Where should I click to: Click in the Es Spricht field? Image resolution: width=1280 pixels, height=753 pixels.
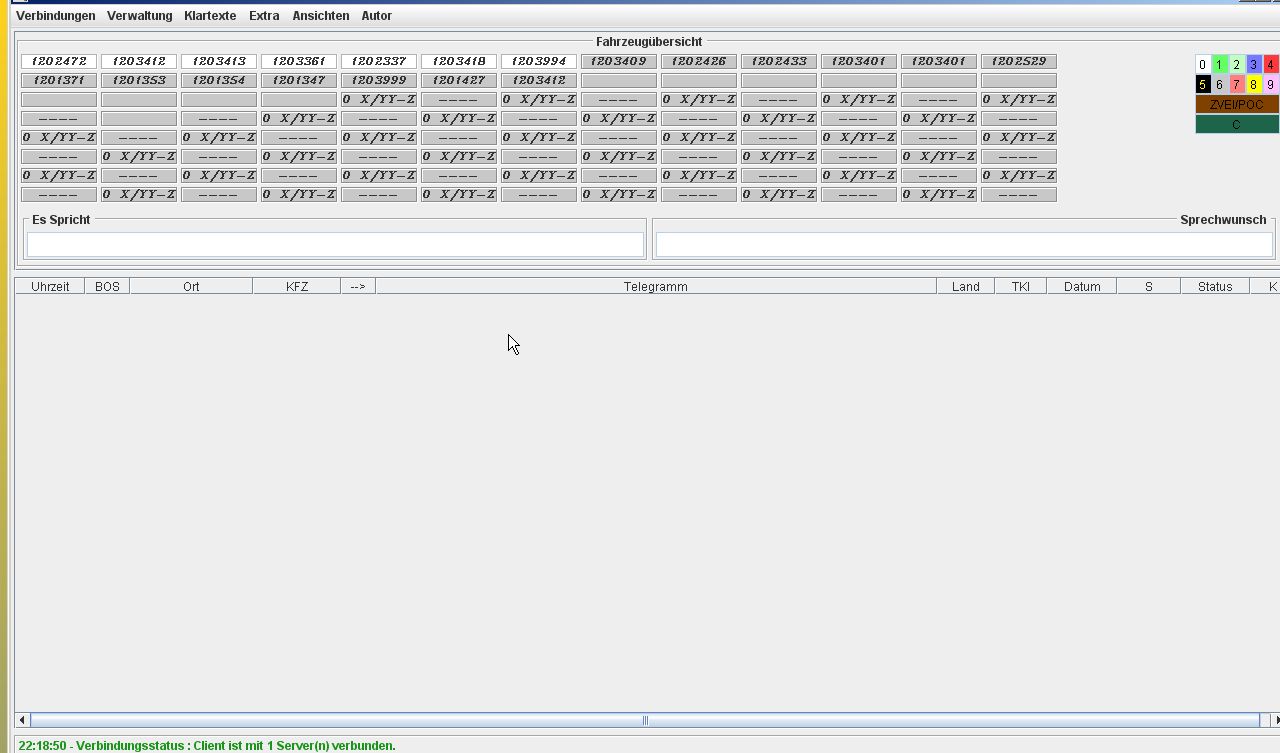click(x=335, y=244)
